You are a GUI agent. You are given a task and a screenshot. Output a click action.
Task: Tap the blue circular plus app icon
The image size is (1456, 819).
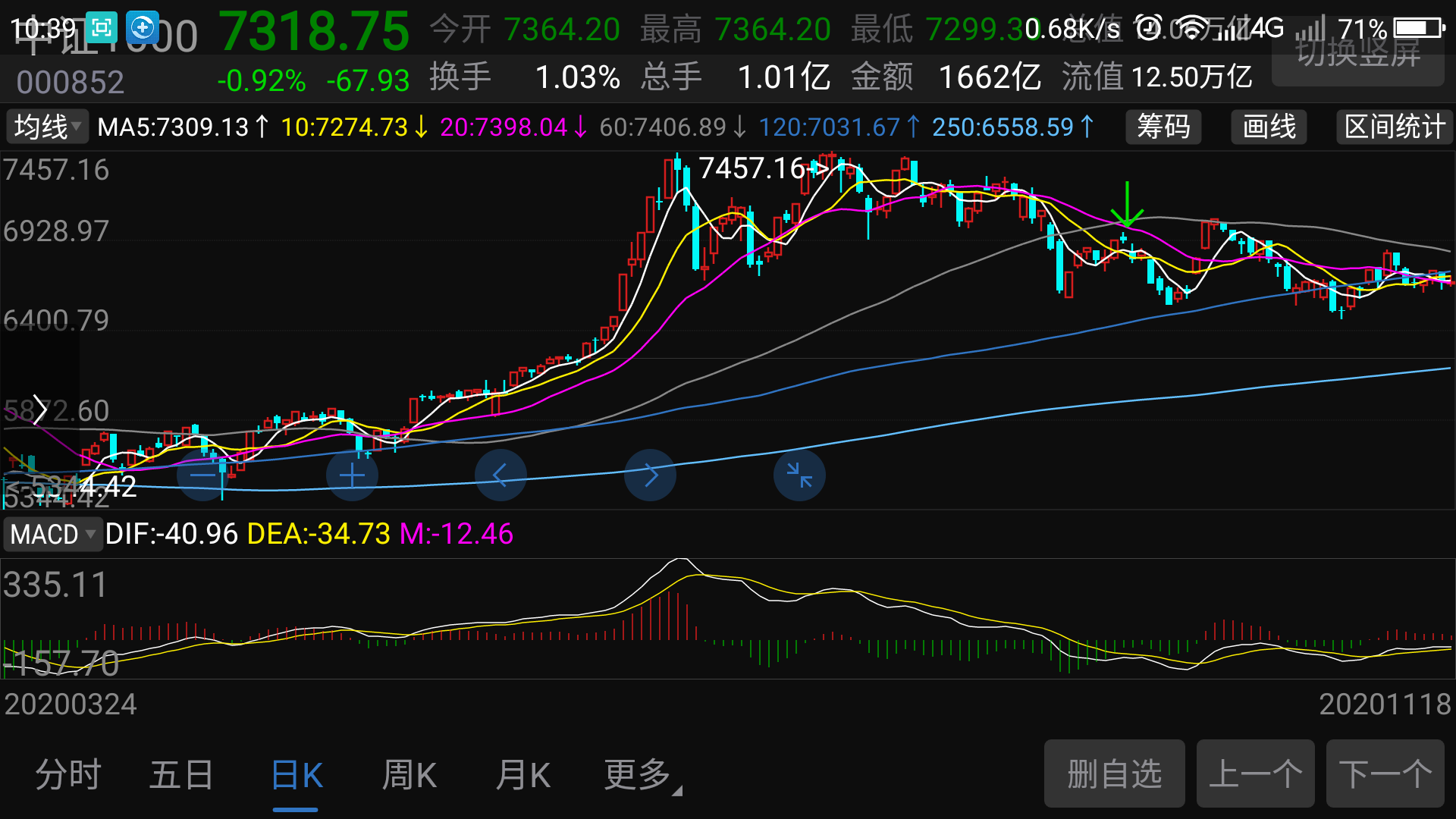143,29
